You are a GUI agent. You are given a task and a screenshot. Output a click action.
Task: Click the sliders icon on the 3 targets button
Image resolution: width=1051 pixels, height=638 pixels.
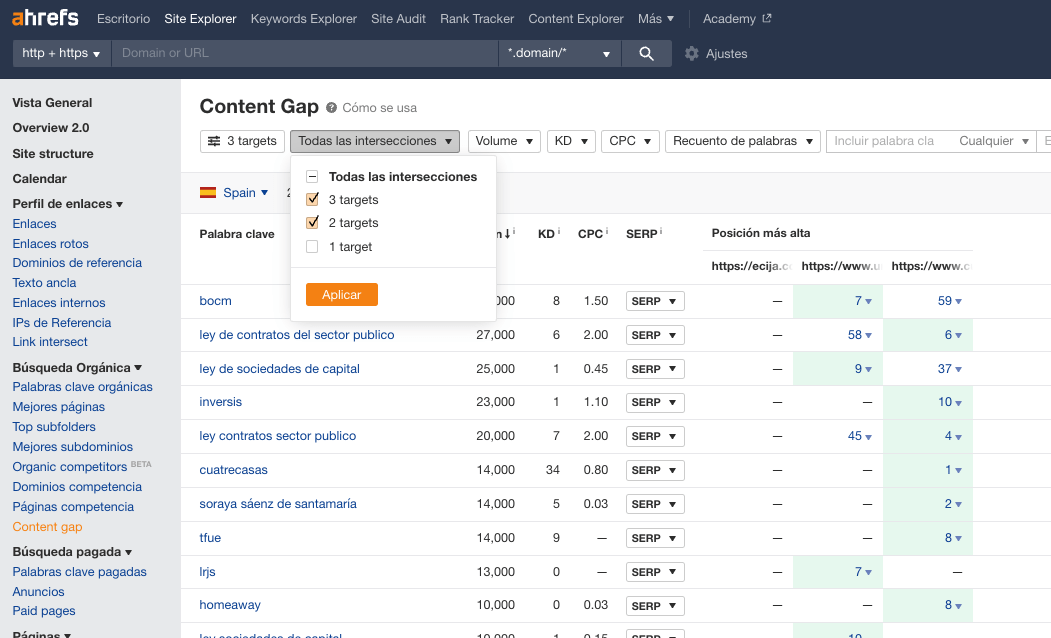215,141
